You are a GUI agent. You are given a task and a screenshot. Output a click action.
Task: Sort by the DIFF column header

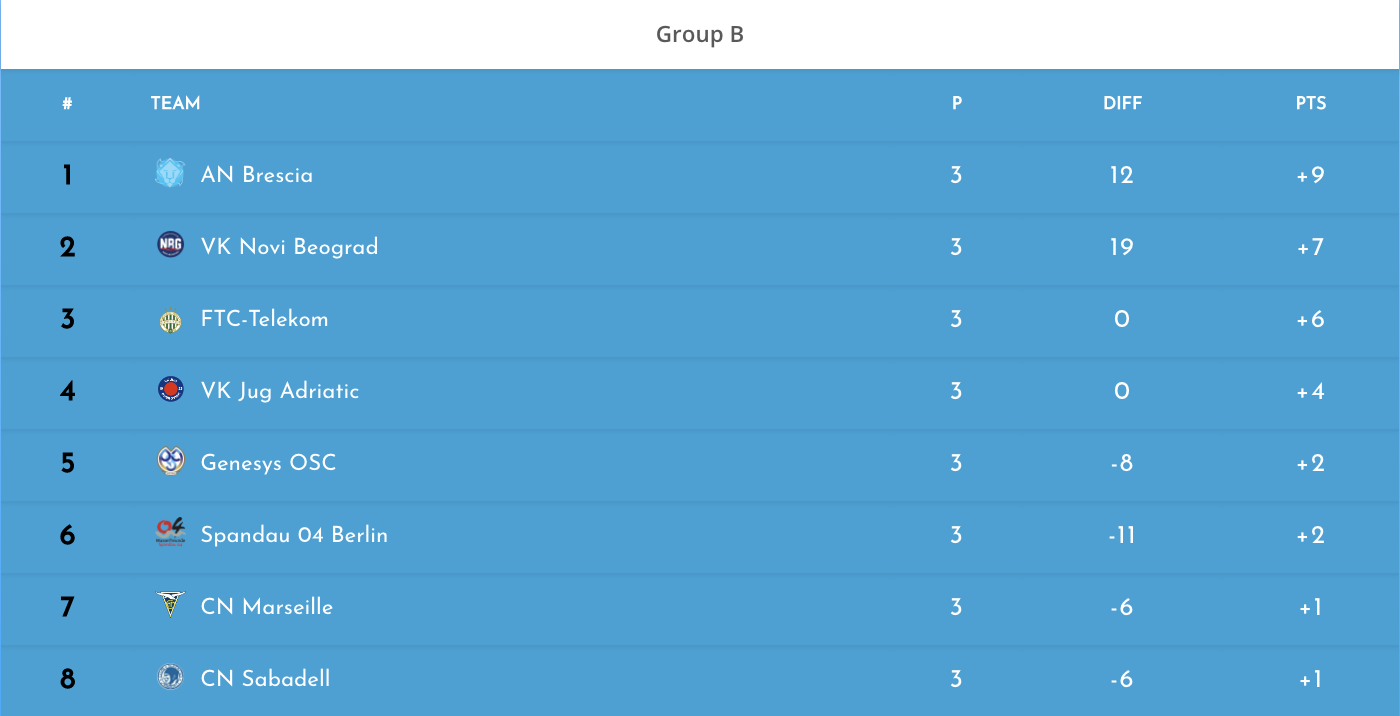coord(1122,104)
